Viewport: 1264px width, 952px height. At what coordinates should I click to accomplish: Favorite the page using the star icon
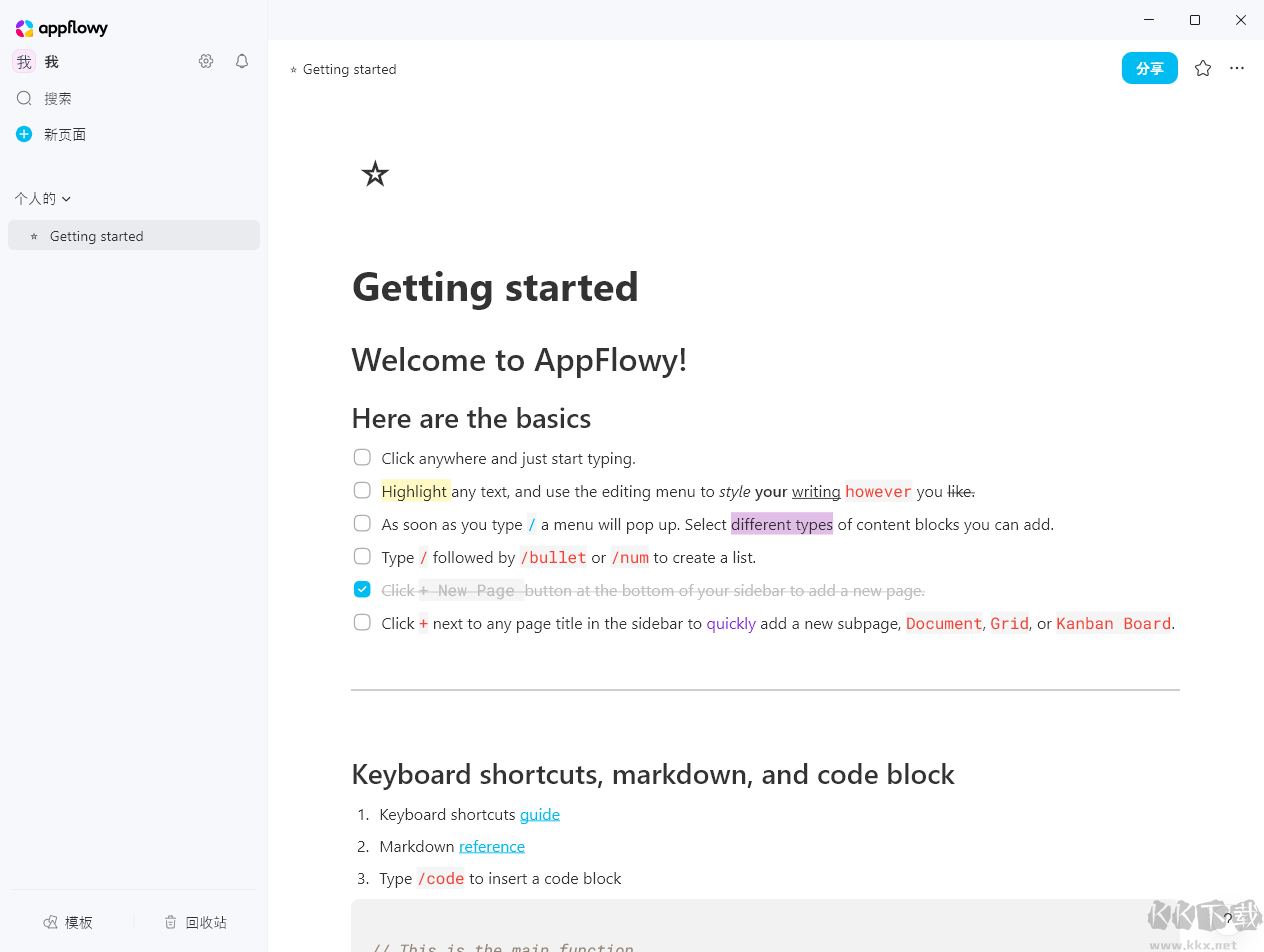coord(1202,68)
